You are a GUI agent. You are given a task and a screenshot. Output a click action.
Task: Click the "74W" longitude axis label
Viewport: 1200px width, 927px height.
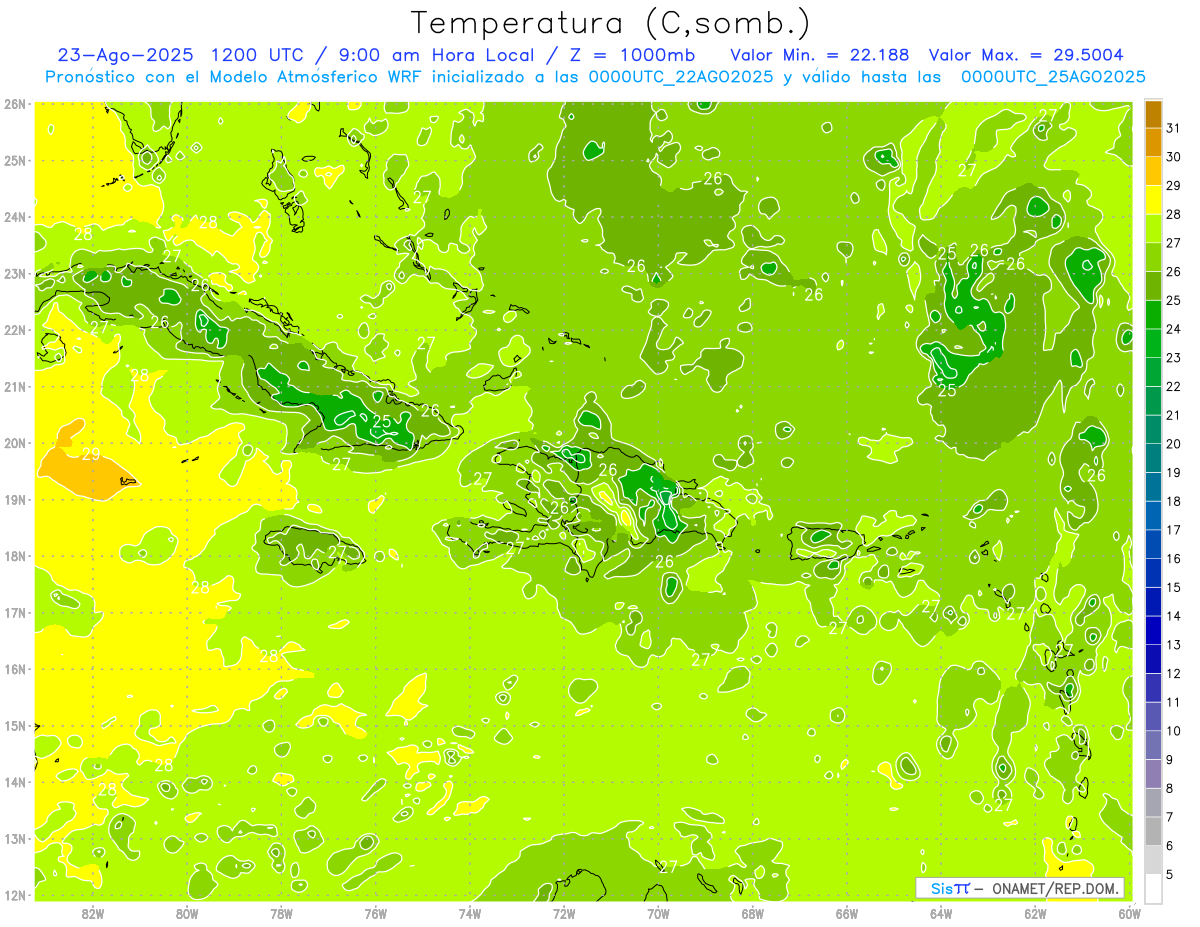coord(470,912)
